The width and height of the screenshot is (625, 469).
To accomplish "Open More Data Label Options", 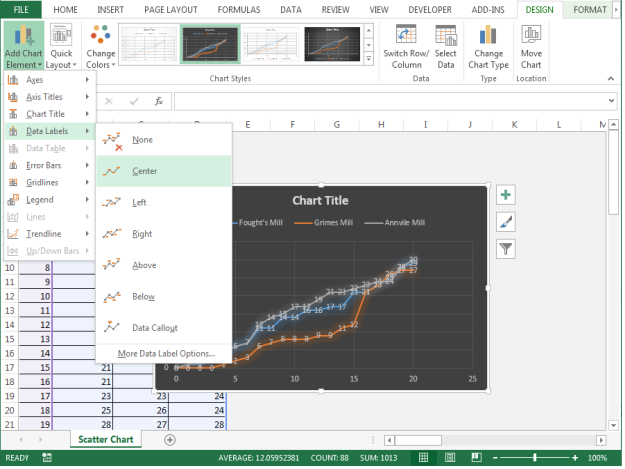I will point(166,354).
